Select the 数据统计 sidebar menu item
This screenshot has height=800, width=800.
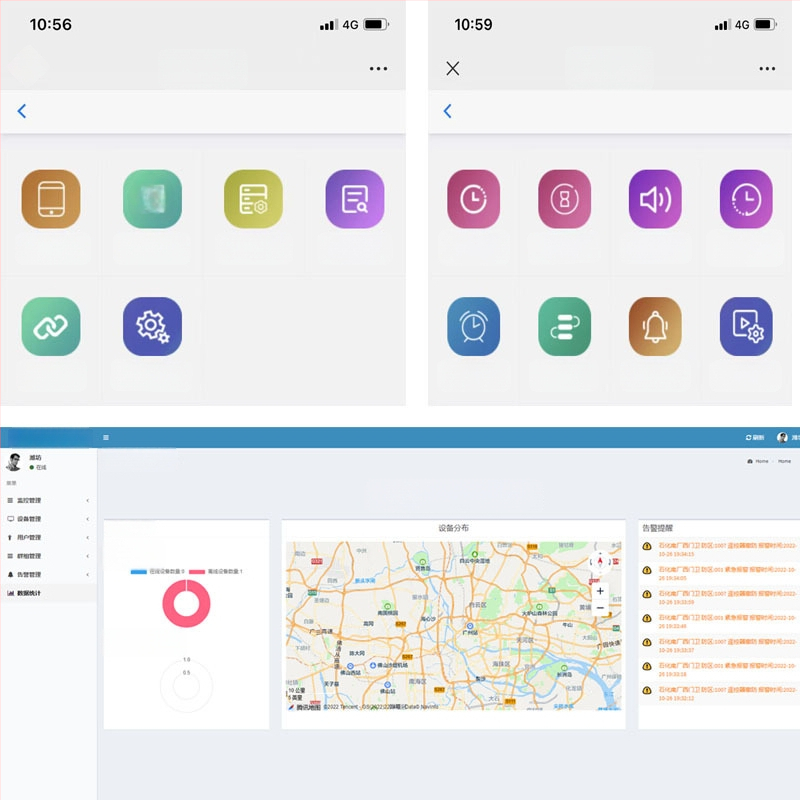point(48,593)
